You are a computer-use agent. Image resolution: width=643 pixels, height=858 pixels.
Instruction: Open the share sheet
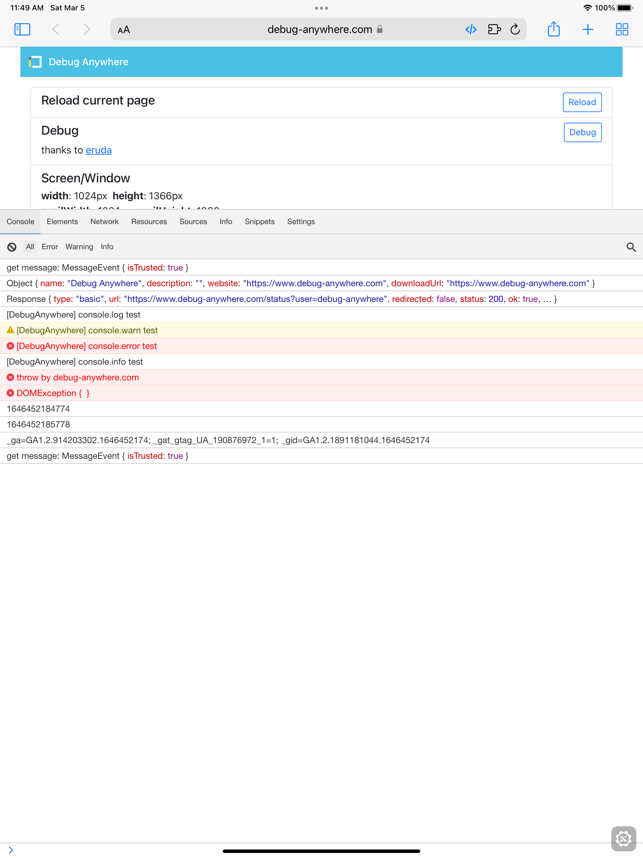click(554, 29)
